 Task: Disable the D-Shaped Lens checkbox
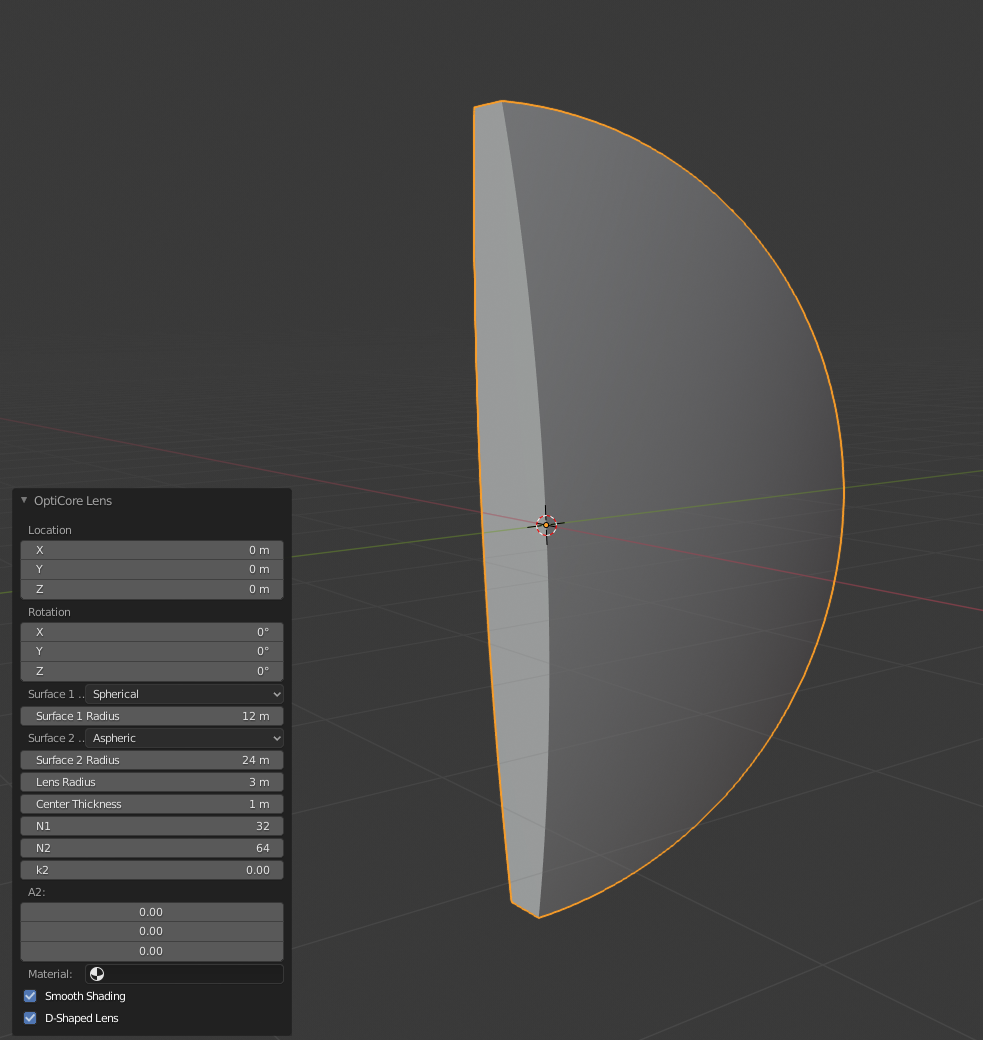(x=30, y=1018)
